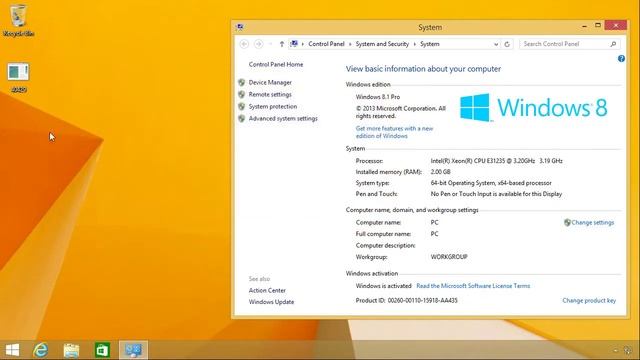Image resolution: width=640 pixels, height=360 pixels.
Task: Click the 64-bit Operating System text
Action: 491,183
